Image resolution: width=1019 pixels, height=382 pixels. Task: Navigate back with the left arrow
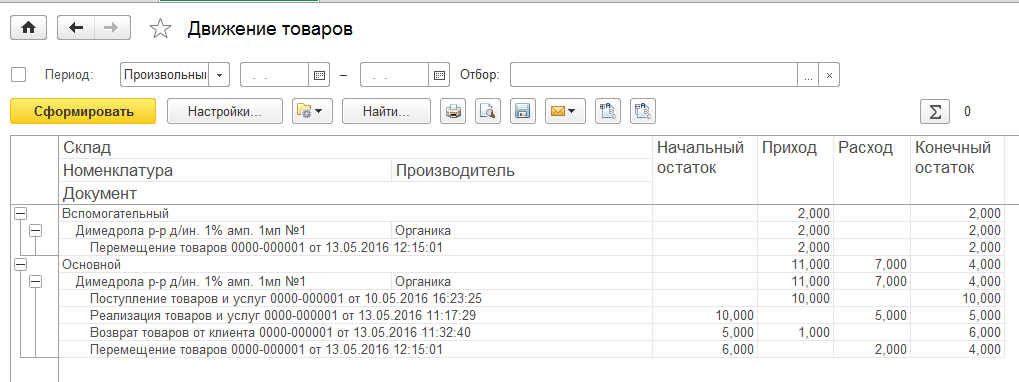[x=76, y=28]
